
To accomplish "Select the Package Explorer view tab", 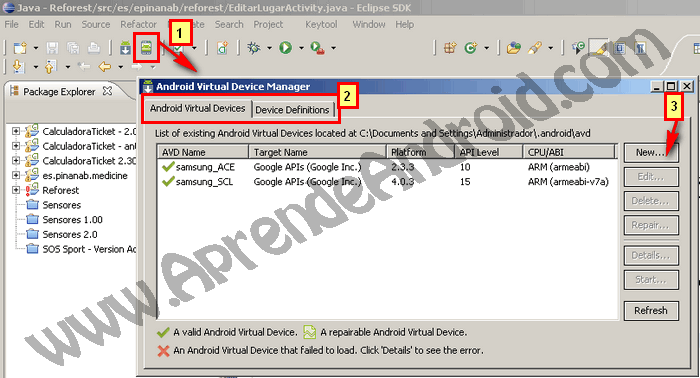I will pyautogui.click(x=59, y=91).
